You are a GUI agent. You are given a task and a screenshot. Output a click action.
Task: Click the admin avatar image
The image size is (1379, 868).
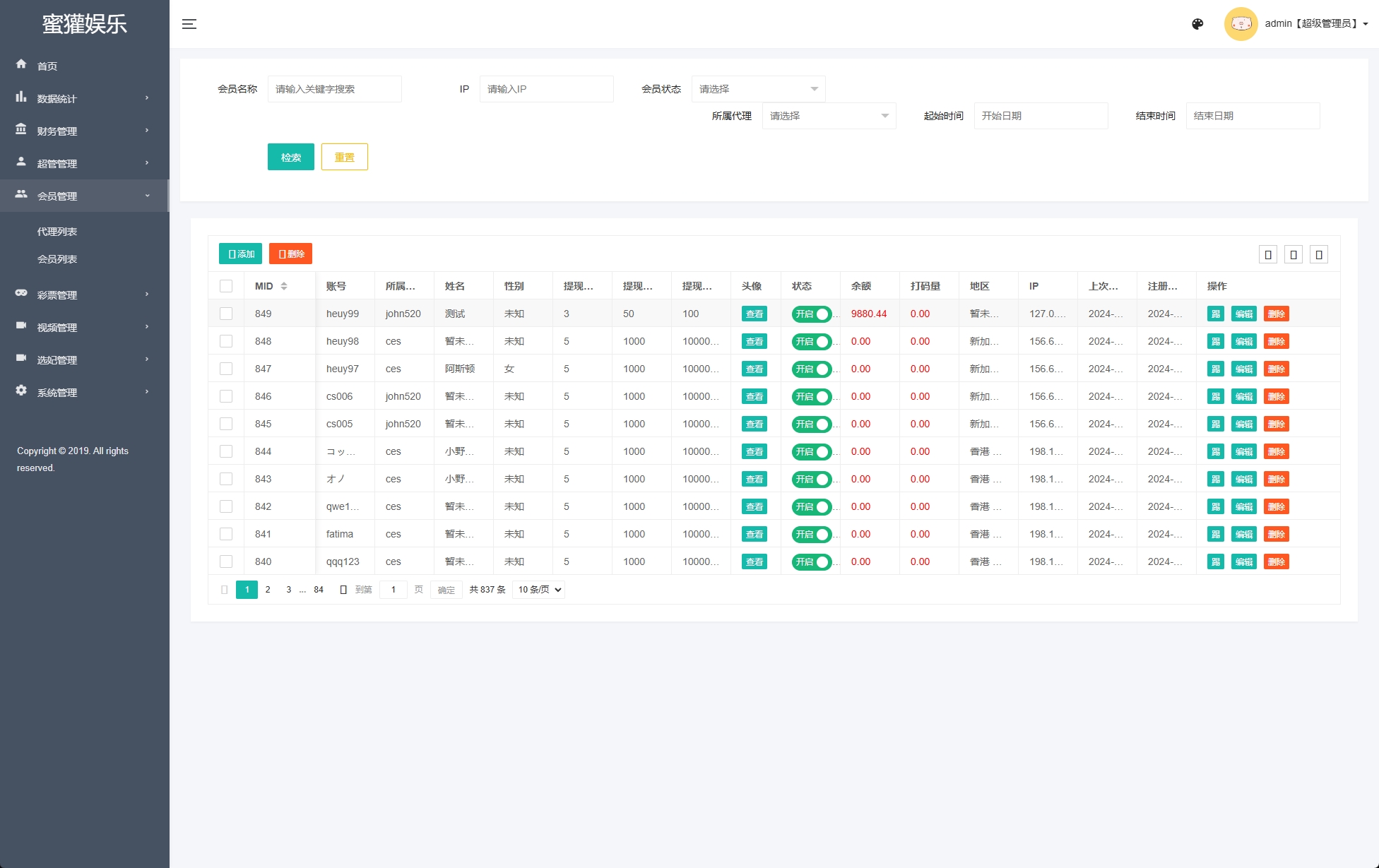[1241, 24]
